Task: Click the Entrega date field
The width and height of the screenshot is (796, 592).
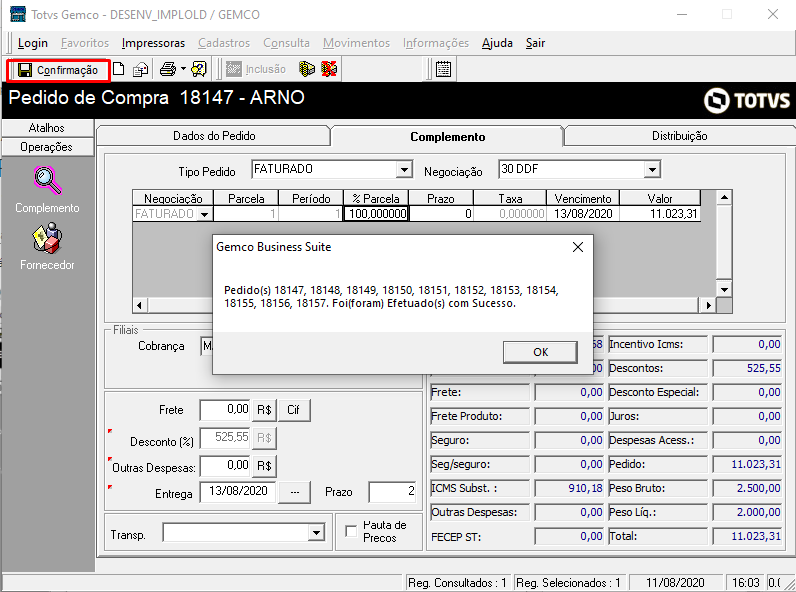Action: [x=238, y=491]
